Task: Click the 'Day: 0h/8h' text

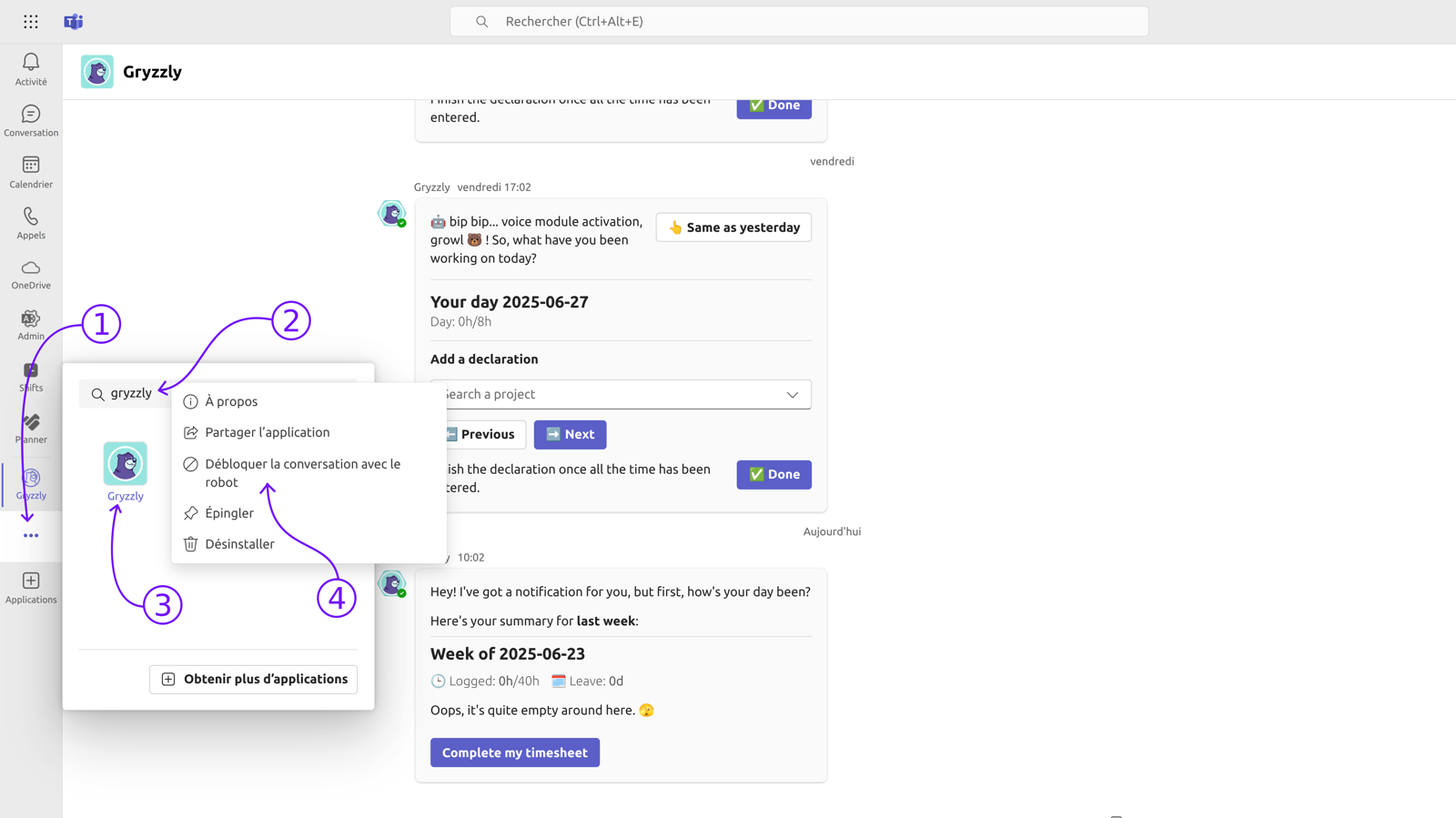Action: tap(461, 321)
